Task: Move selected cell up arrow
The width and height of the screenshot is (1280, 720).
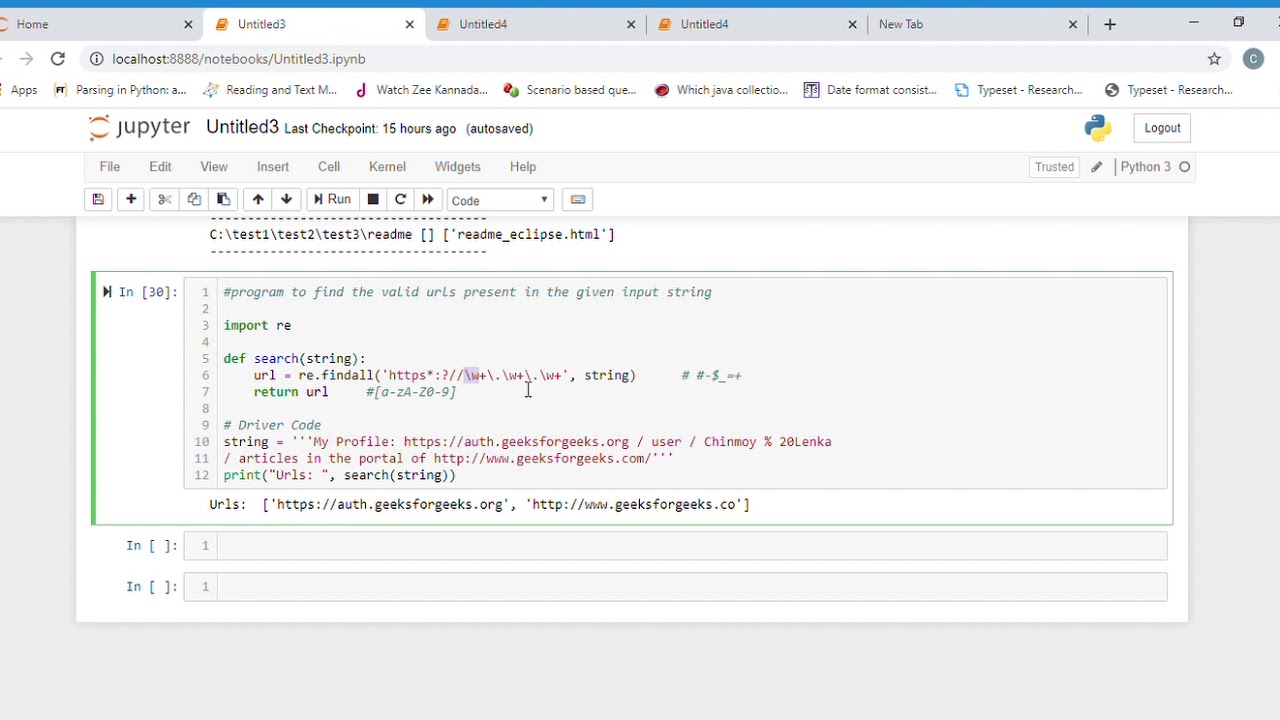Action: tap(258, 200)
